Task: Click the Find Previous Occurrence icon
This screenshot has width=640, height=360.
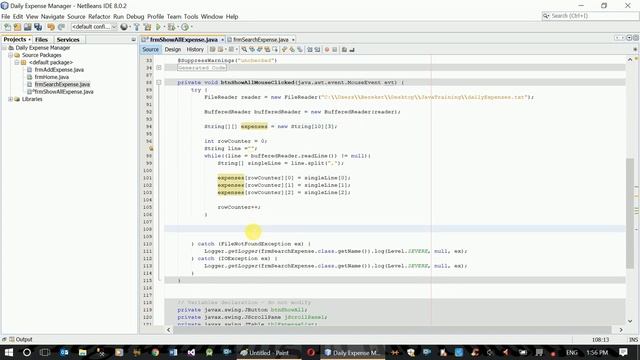Action: pos(252,49)
